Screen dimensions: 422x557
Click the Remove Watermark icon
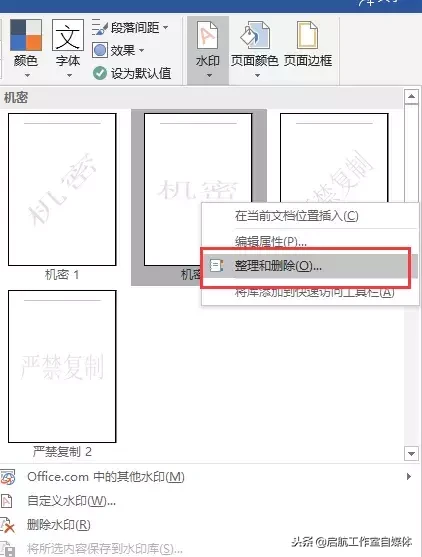pyautogui.click(x=7, y=525)
